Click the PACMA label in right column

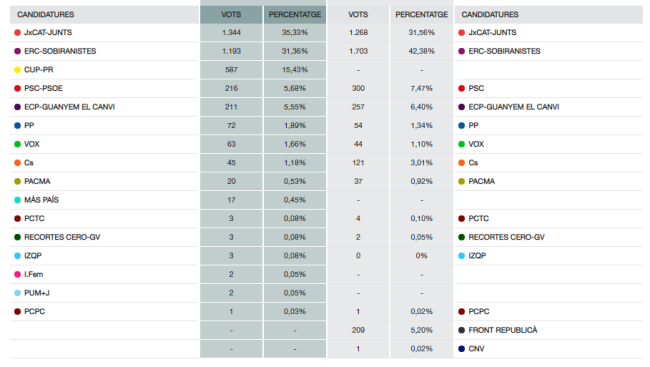(482, 181)
